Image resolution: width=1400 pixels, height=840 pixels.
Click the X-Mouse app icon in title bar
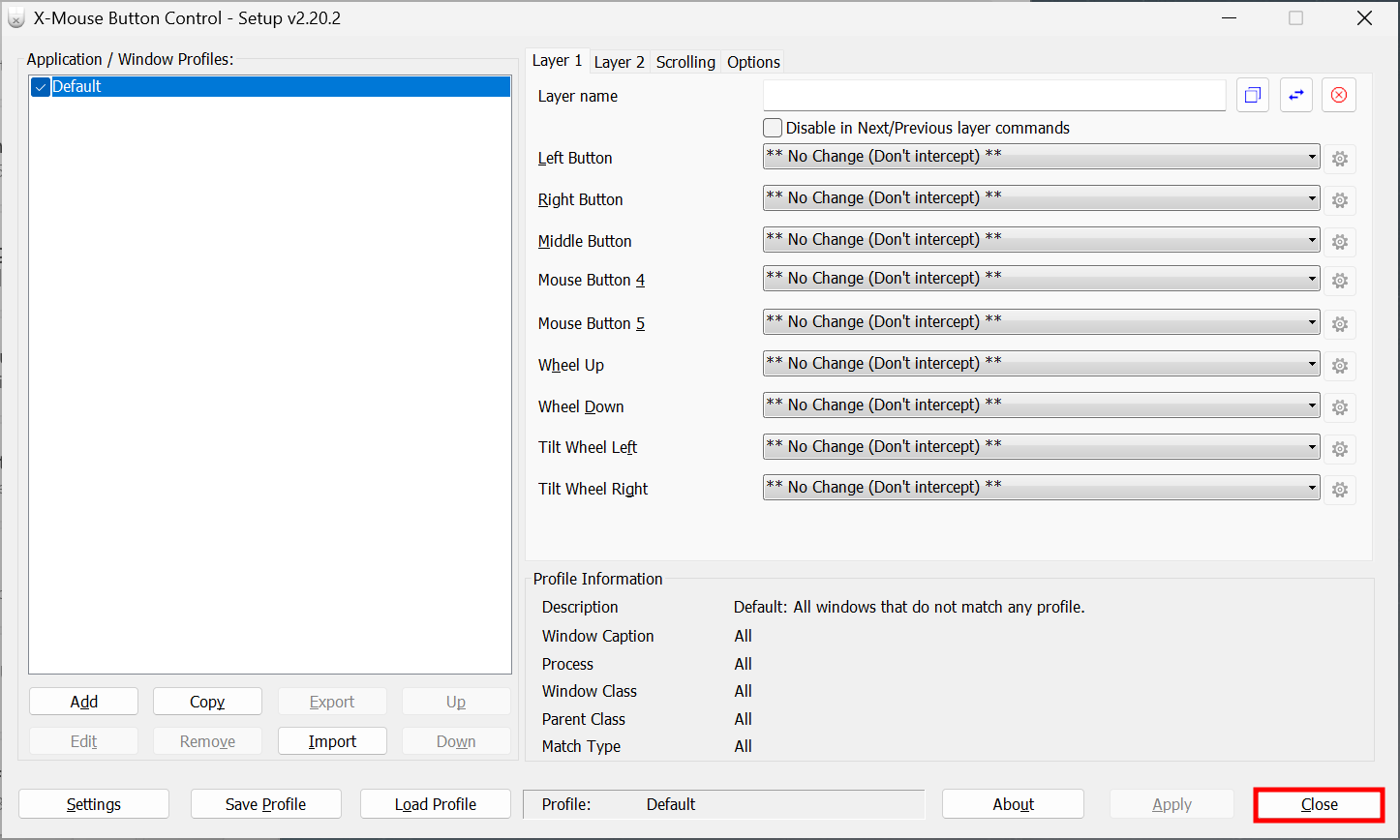pos(16,18)
